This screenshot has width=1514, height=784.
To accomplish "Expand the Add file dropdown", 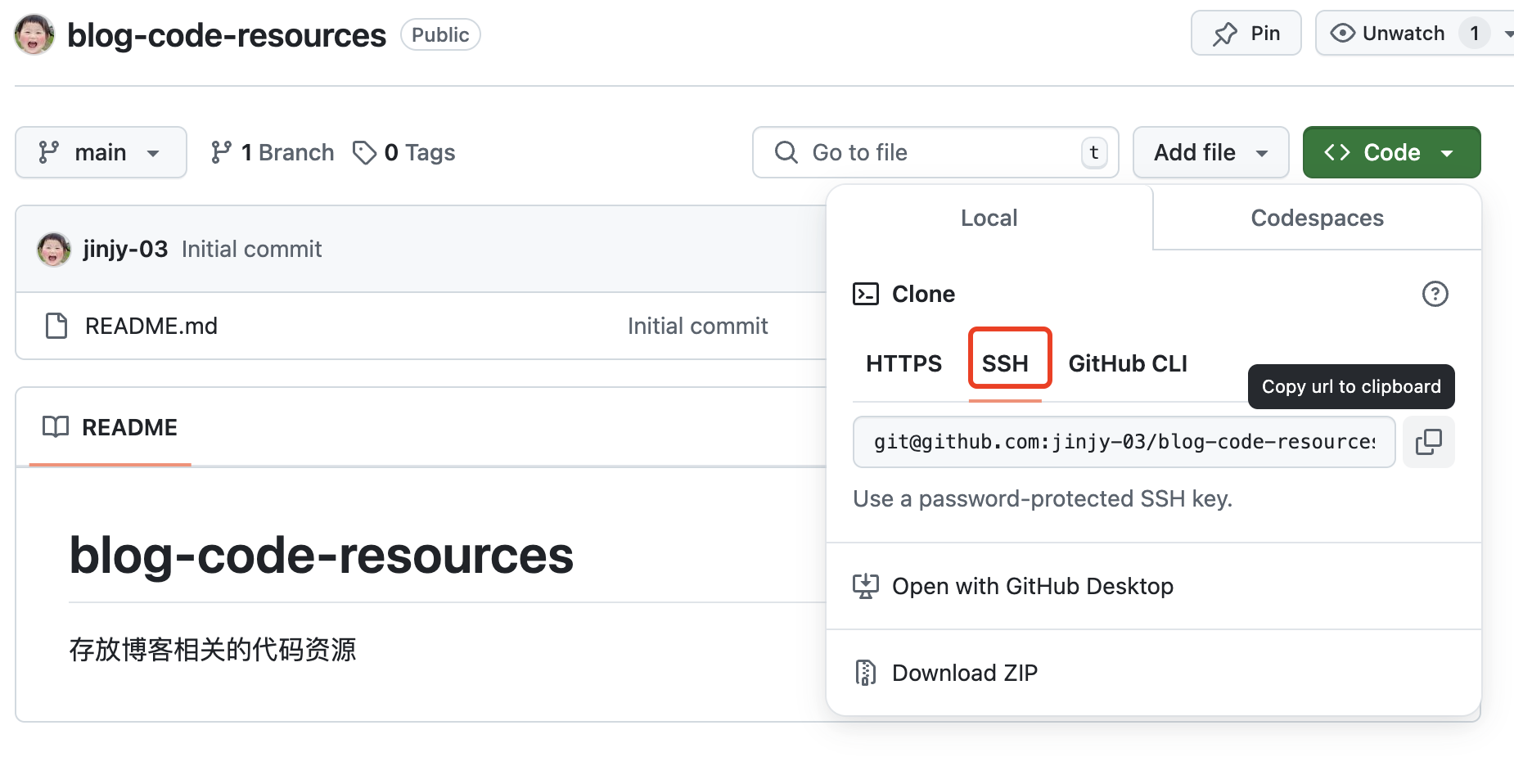I will [x=1210, y=152].
